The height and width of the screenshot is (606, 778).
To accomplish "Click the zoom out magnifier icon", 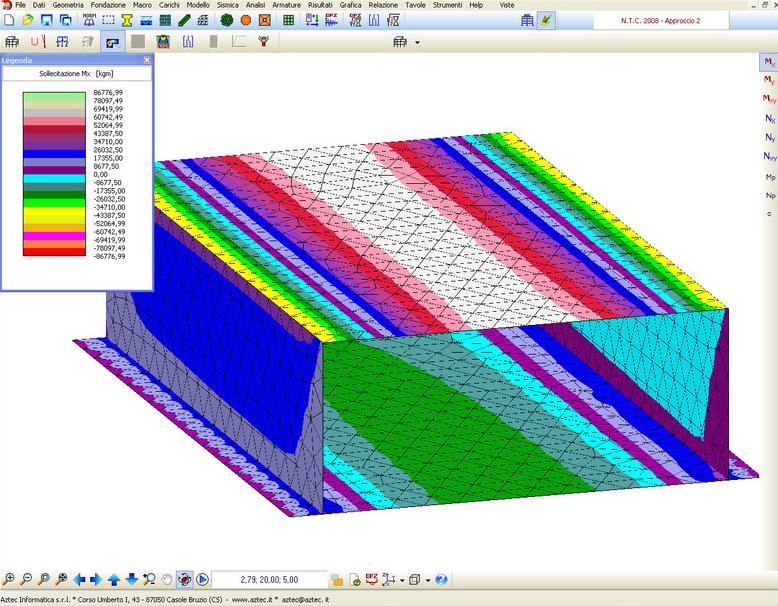I will pos(26,579).
